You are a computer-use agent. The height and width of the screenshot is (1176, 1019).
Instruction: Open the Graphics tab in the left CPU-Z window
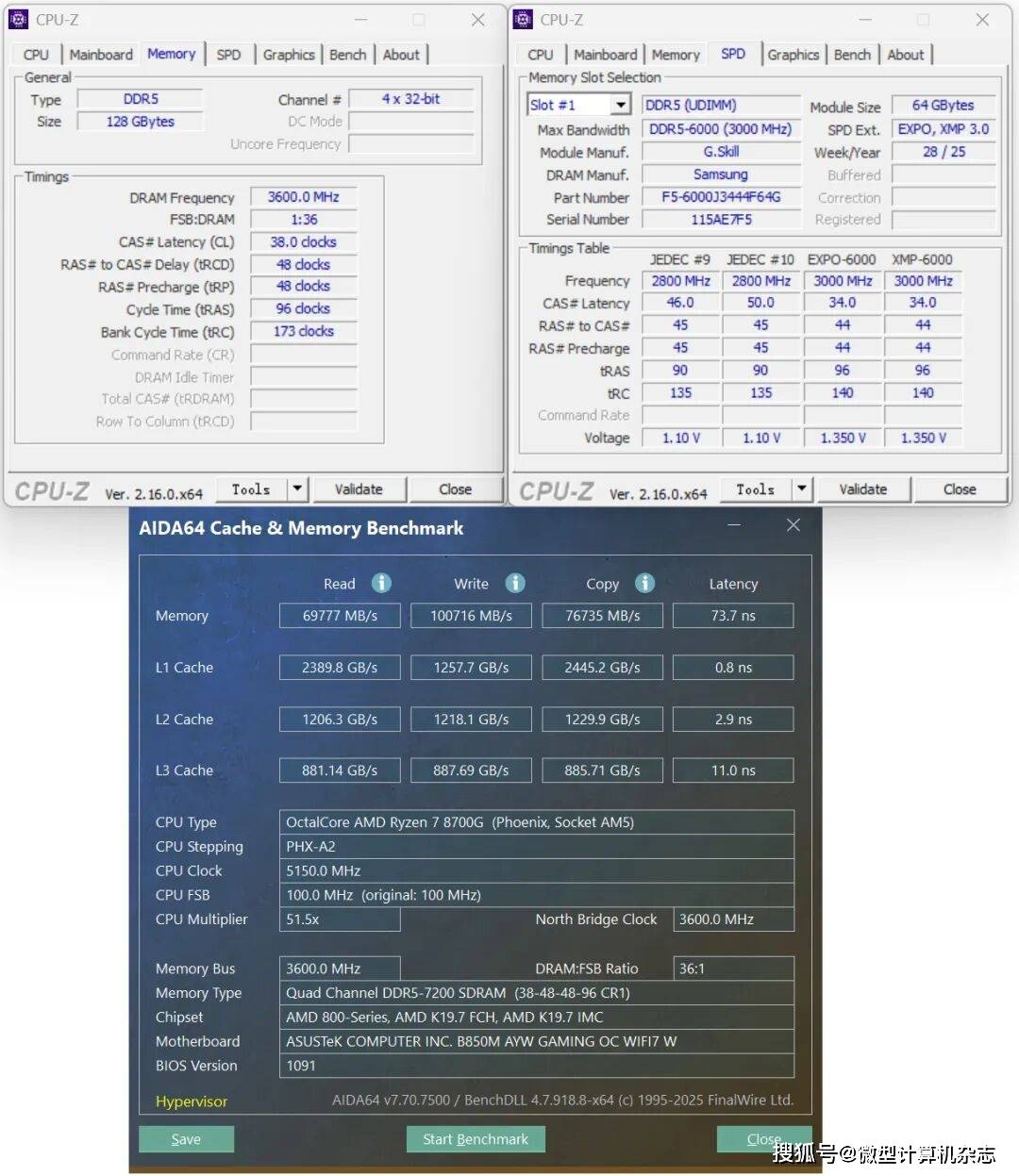click(x=289, y=55)
